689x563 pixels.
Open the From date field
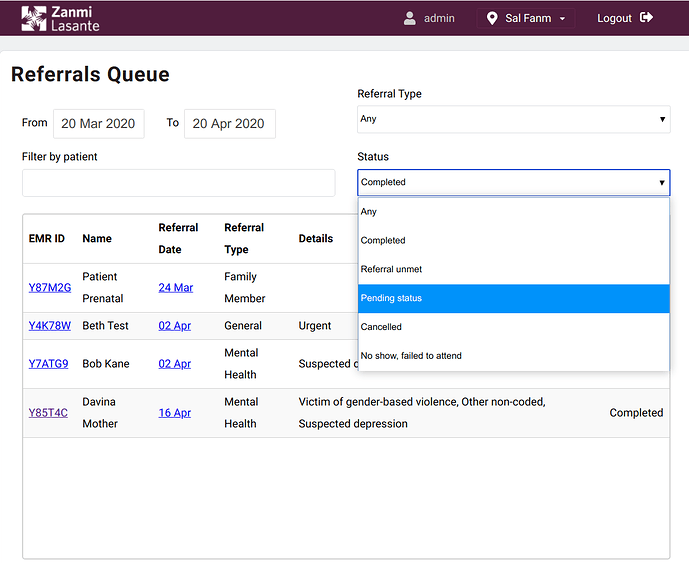[x=98, y=123]
